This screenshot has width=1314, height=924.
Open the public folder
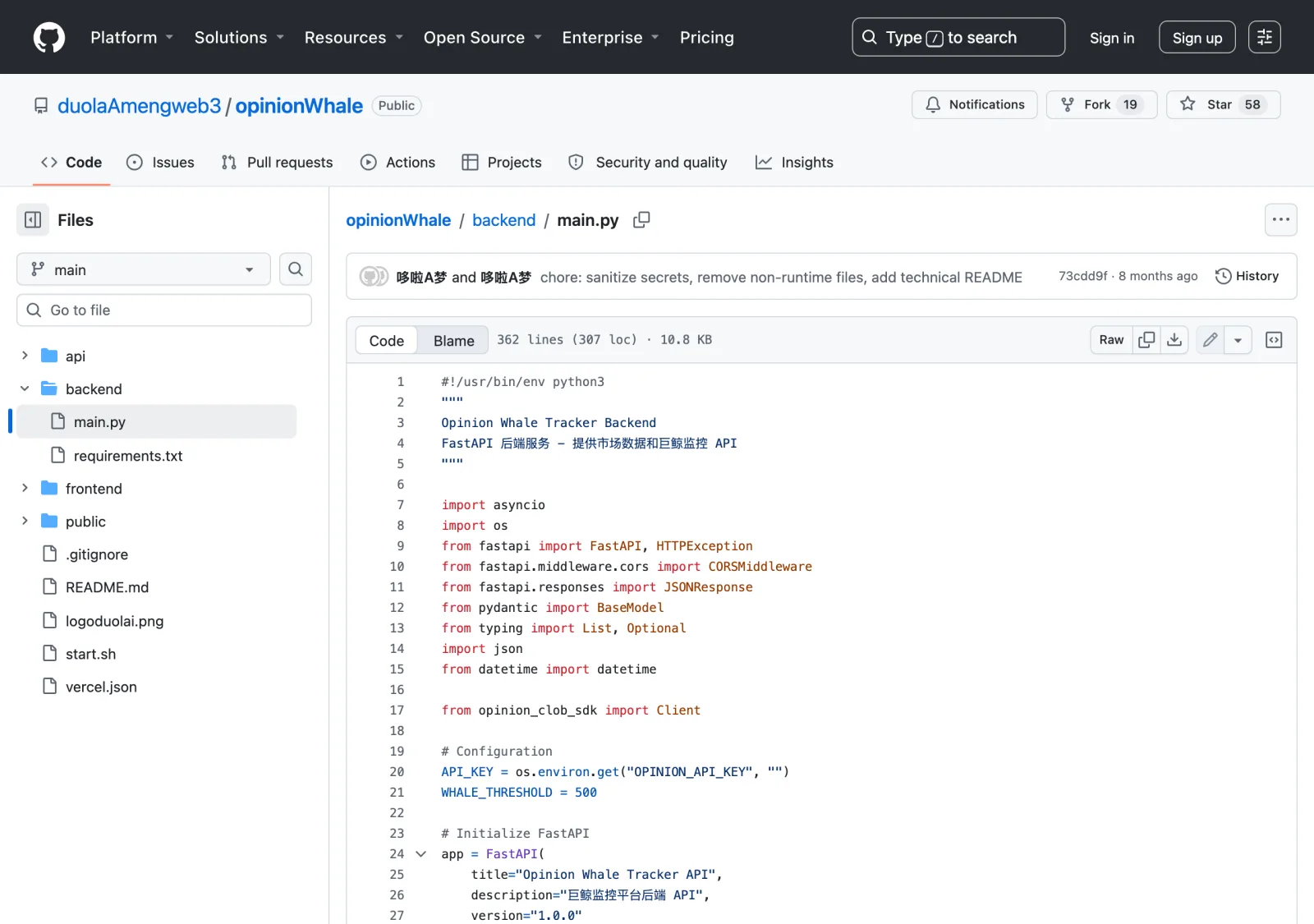pos(85,521)
